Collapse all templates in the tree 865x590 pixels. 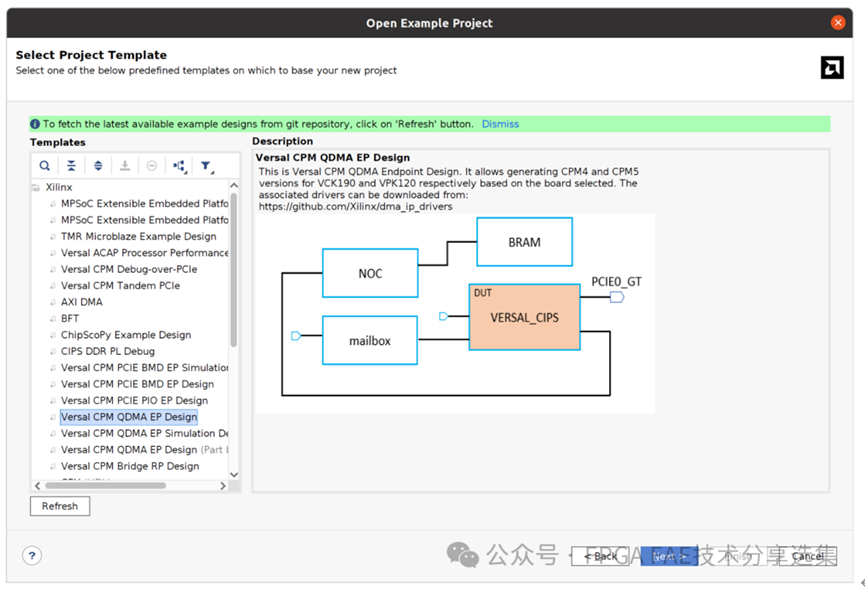(x=71, y=166)
